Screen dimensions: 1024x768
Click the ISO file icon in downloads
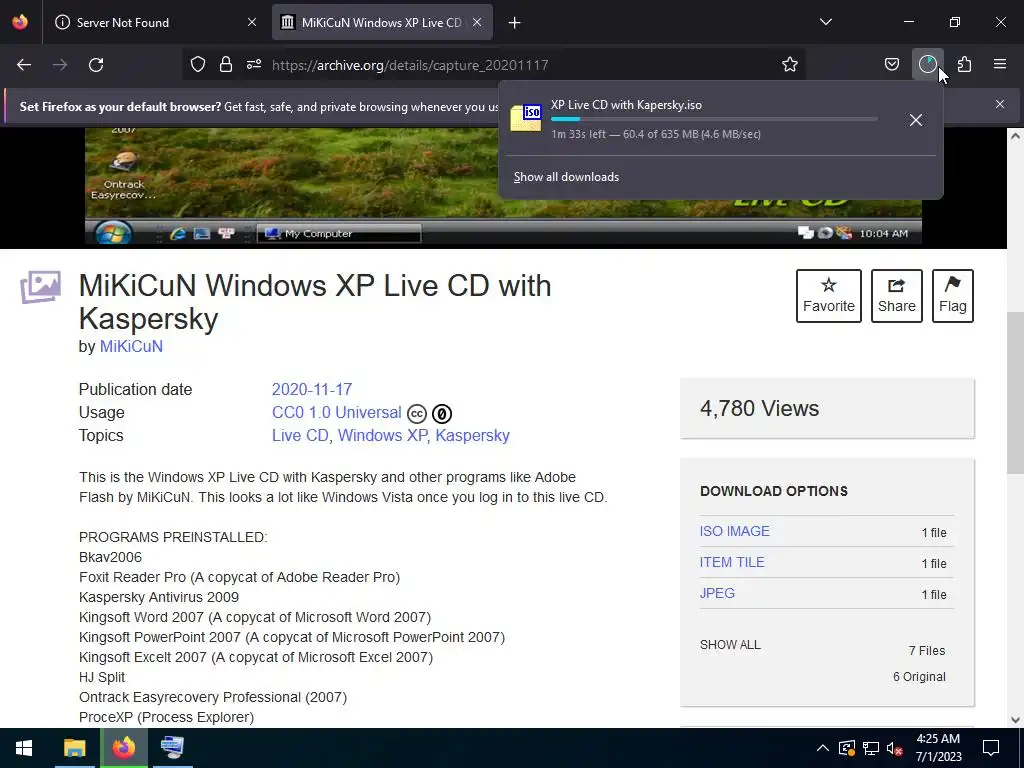coord(526,118)
